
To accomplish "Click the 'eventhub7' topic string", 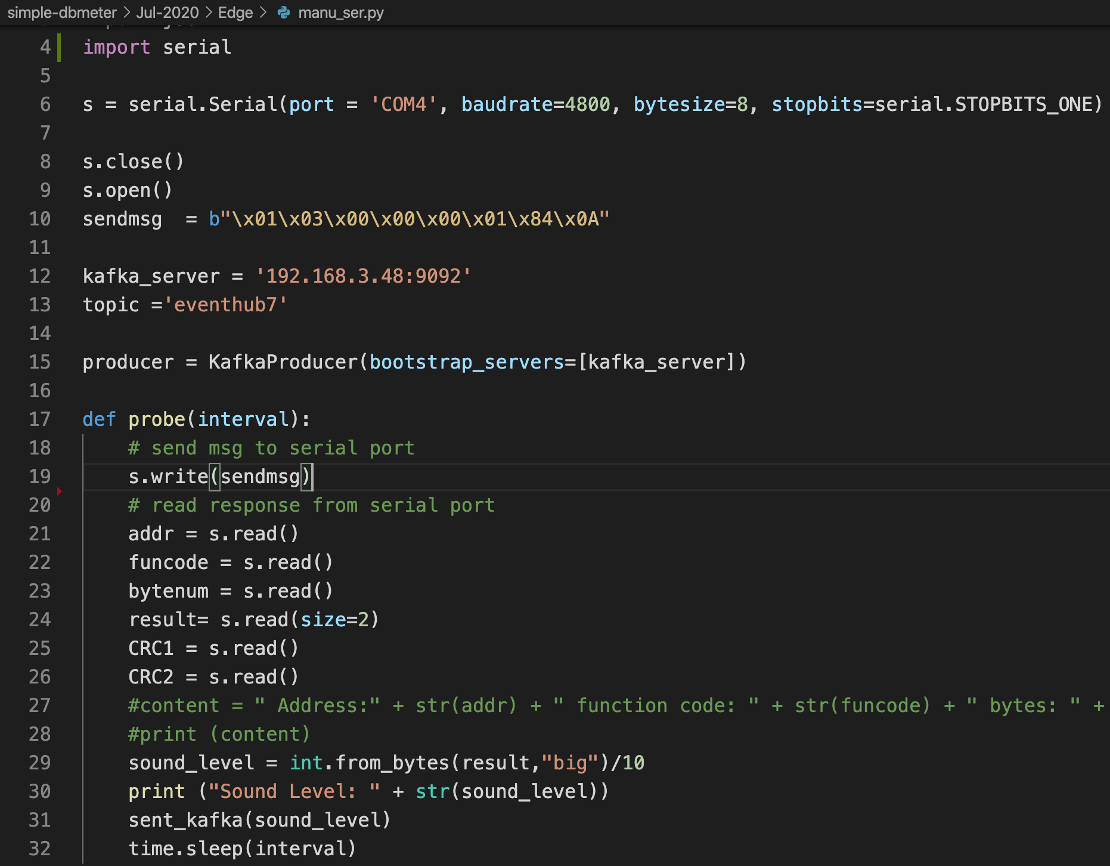I will (225, 305).
